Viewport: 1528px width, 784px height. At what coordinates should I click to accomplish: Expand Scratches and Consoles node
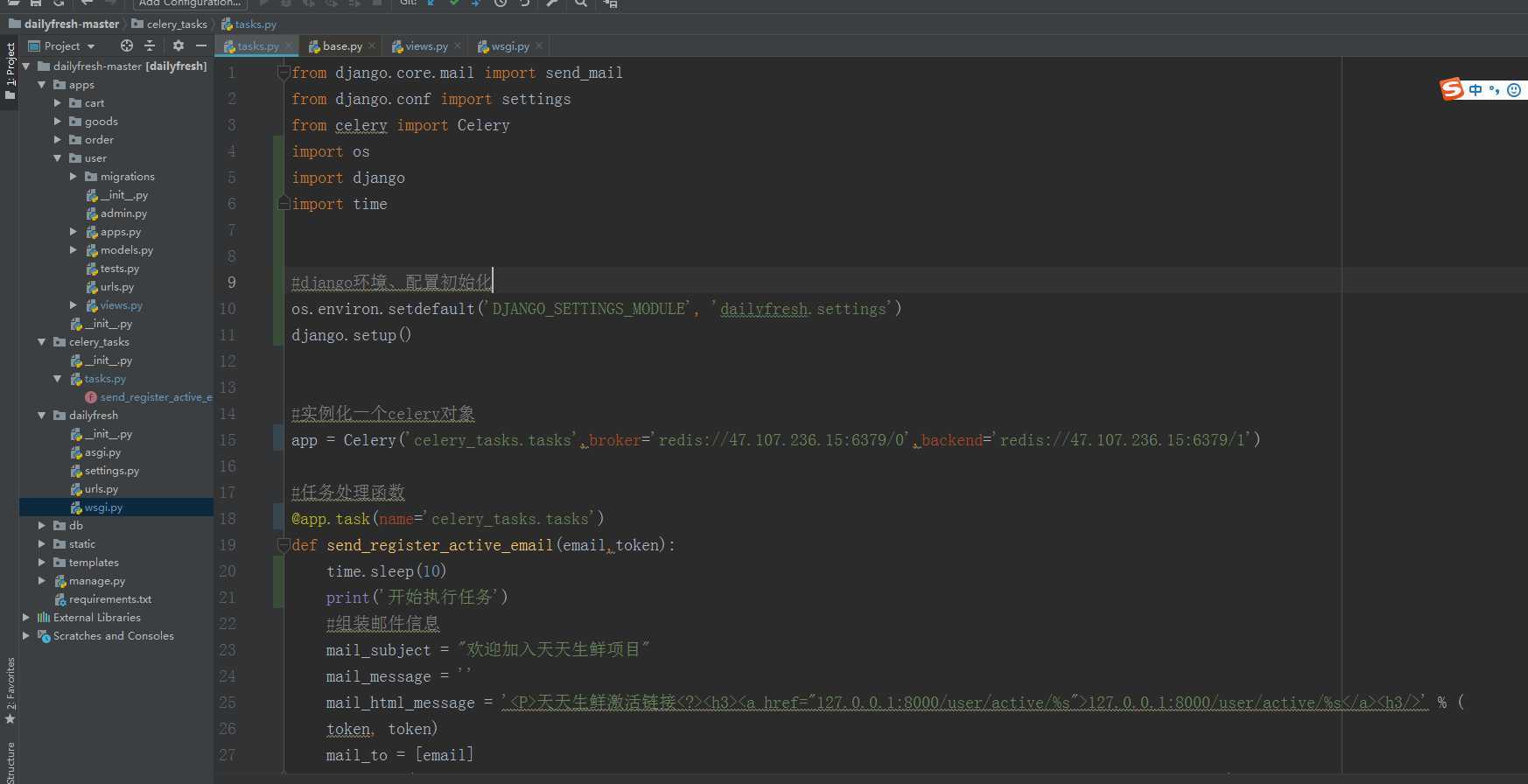(26, 636)
